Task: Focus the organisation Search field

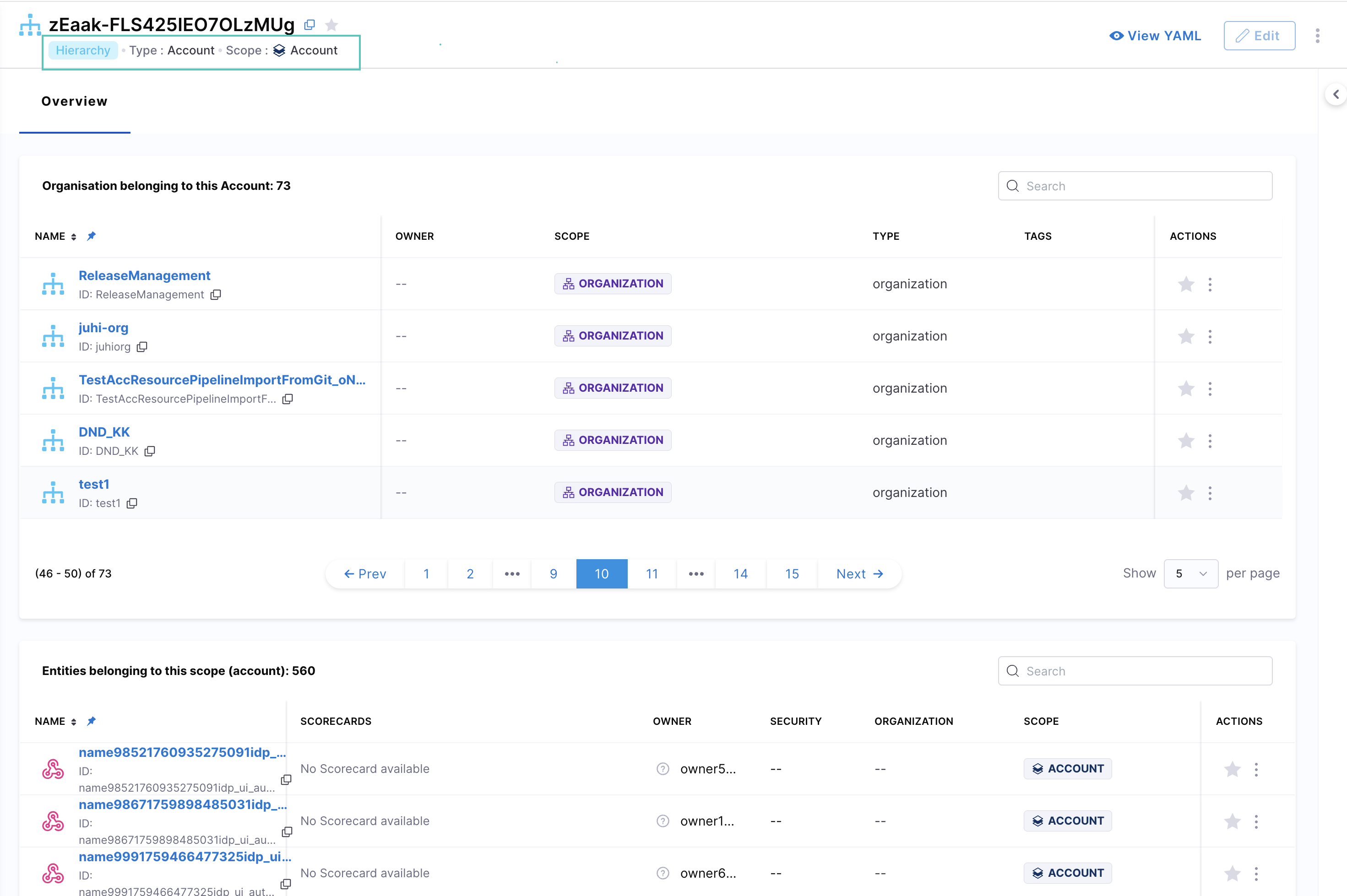Action: point(1135,186)
